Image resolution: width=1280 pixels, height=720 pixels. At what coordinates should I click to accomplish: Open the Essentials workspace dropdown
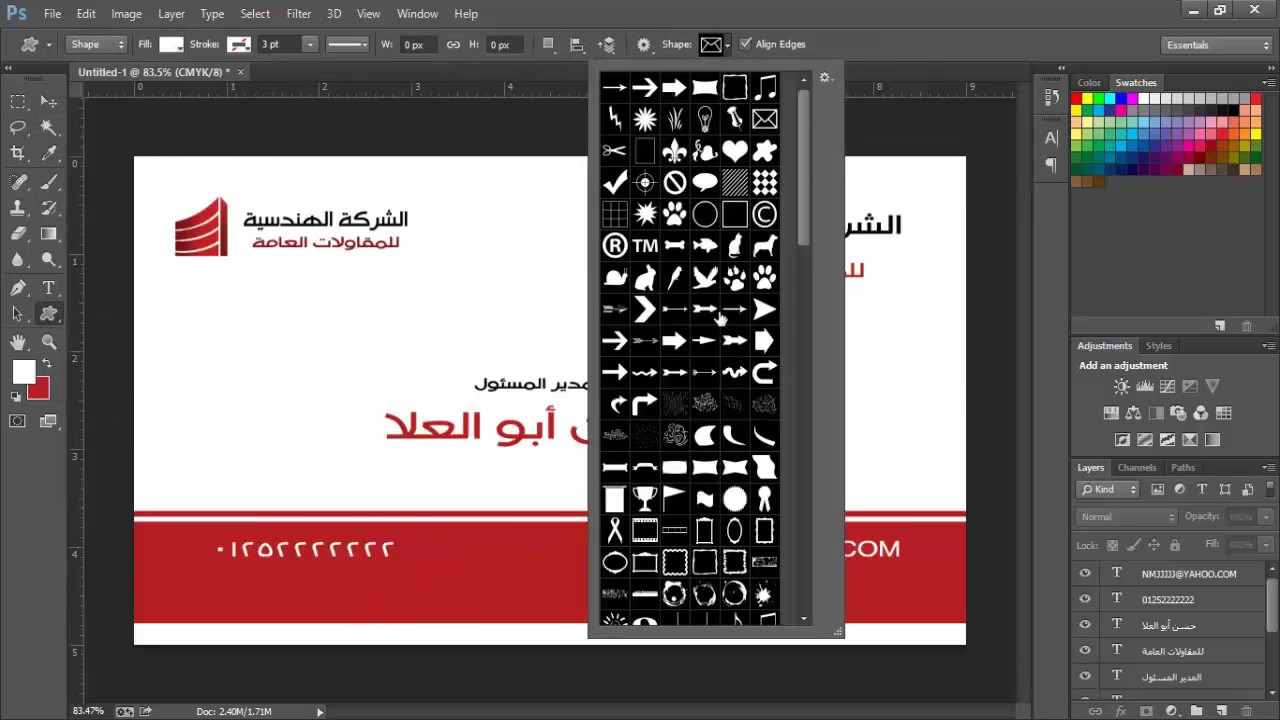tap(1217, 45)
